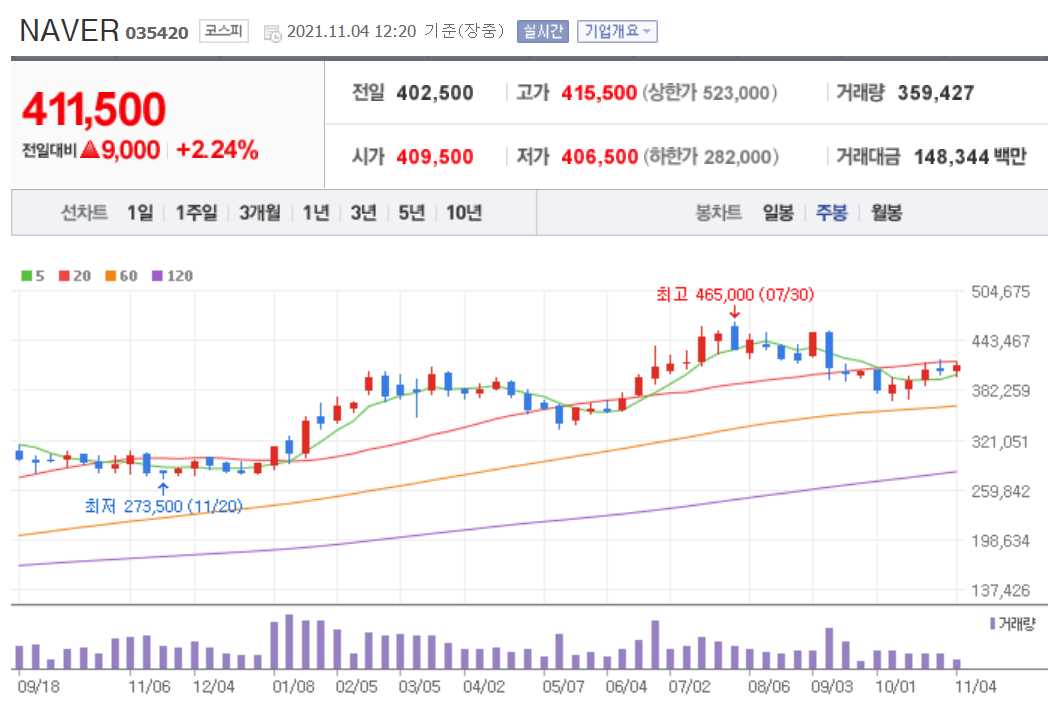
Task: Select the 3개월 chart period
Action: 258,212
